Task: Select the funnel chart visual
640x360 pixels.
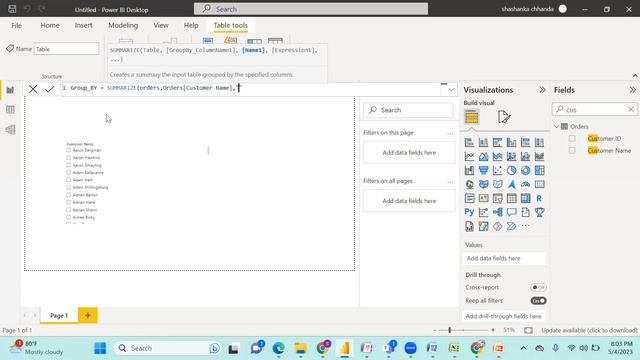Action: pos(483,170)
